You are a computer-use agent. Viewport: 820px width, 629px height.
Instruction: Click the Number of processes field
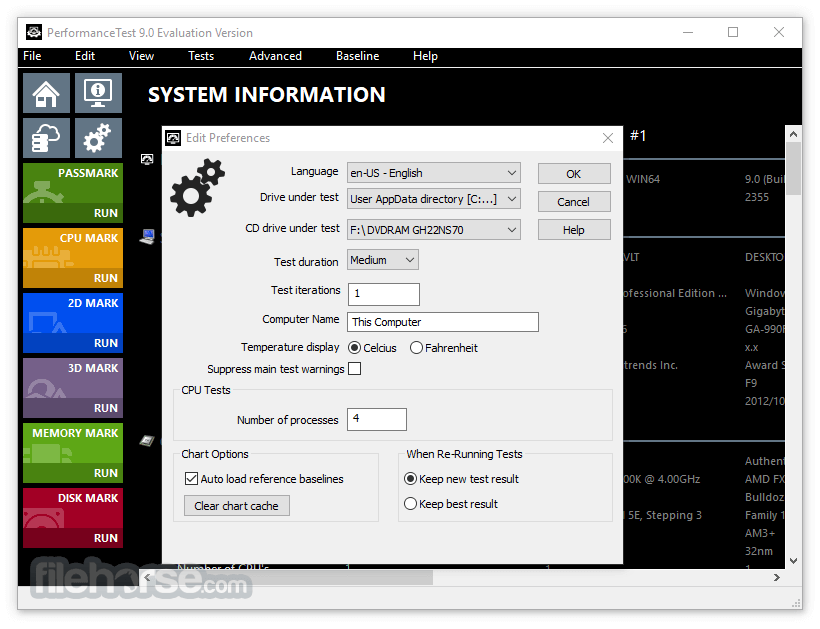coord(377,419)
